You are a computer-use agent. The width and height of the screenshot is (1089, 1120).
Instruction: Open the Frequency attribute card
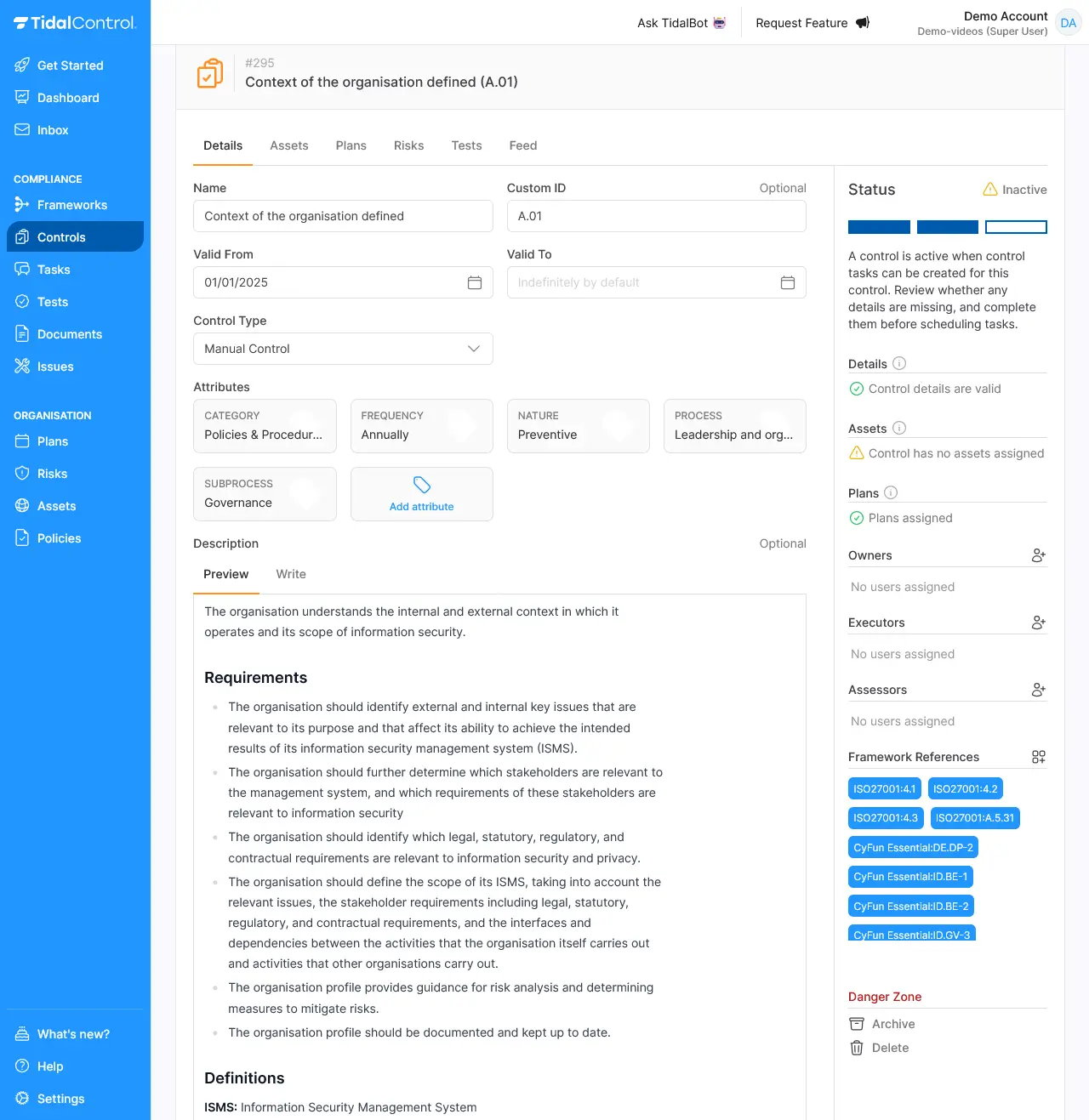click(x=422, y=426)
